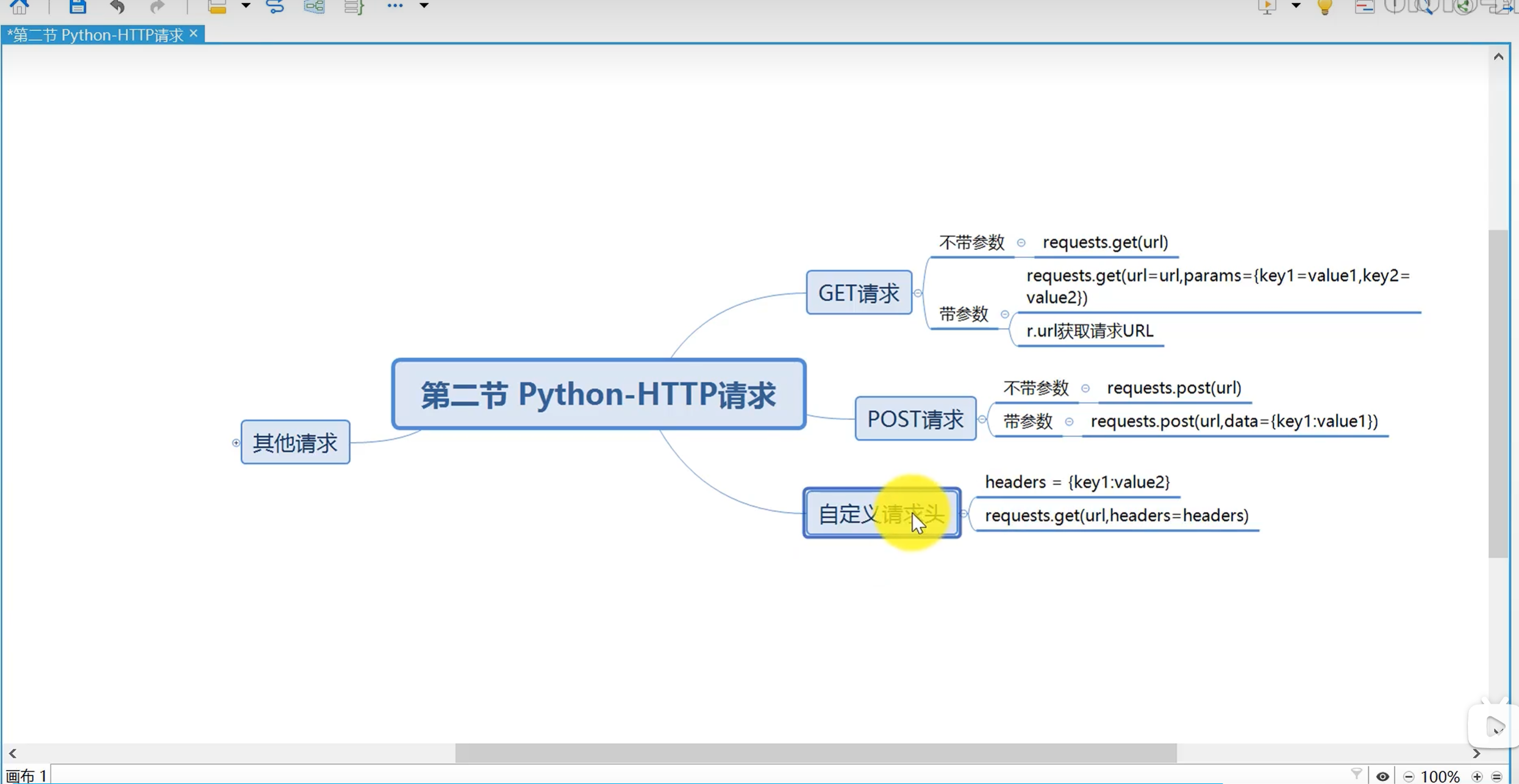Click the lightbulb brainstorm icon
Viewport: 1519px width, 784px height.
pos(1324,7)
